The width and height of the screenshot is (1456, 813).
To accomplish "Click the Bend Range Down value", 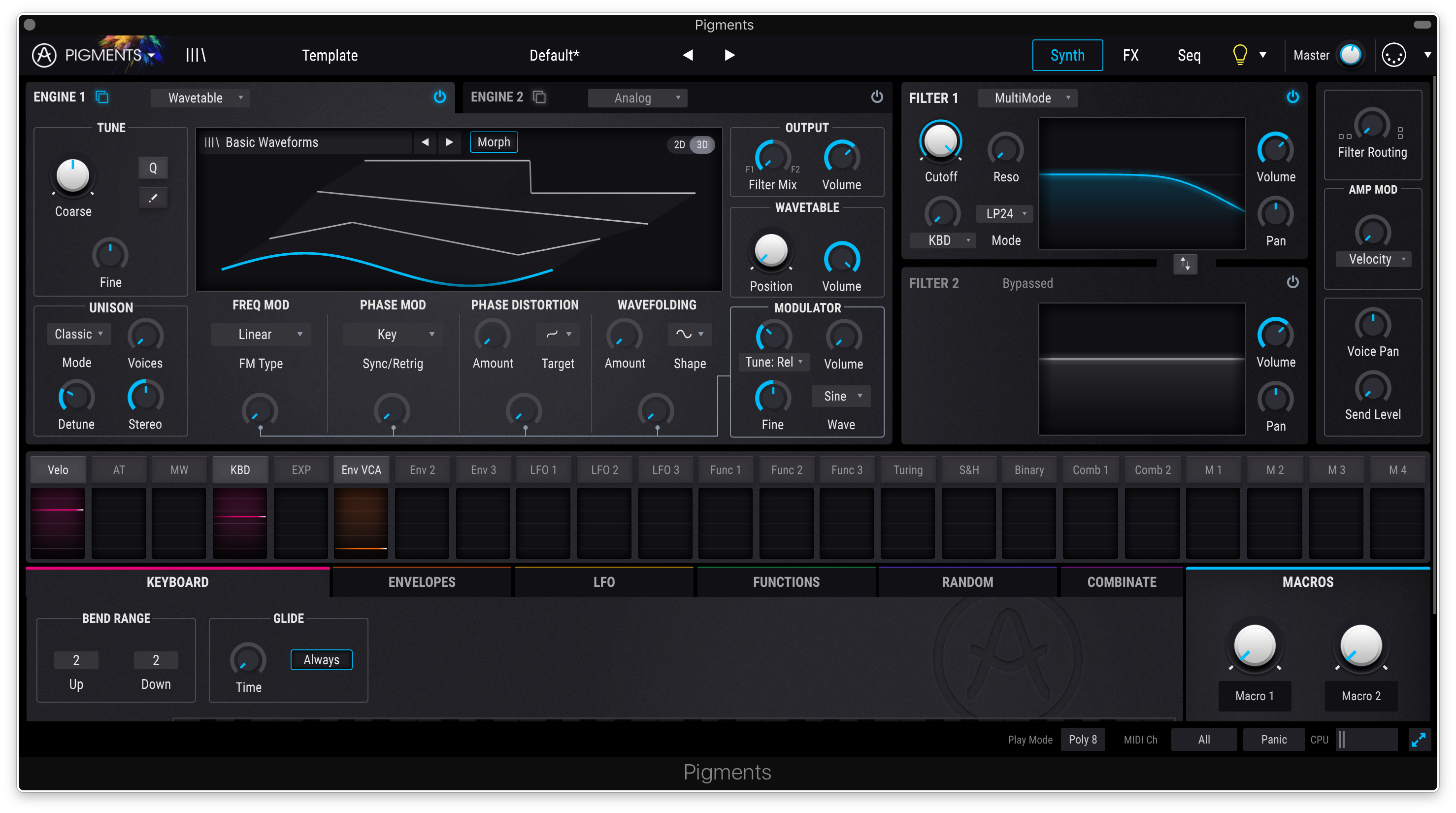I will coord(156,660).
